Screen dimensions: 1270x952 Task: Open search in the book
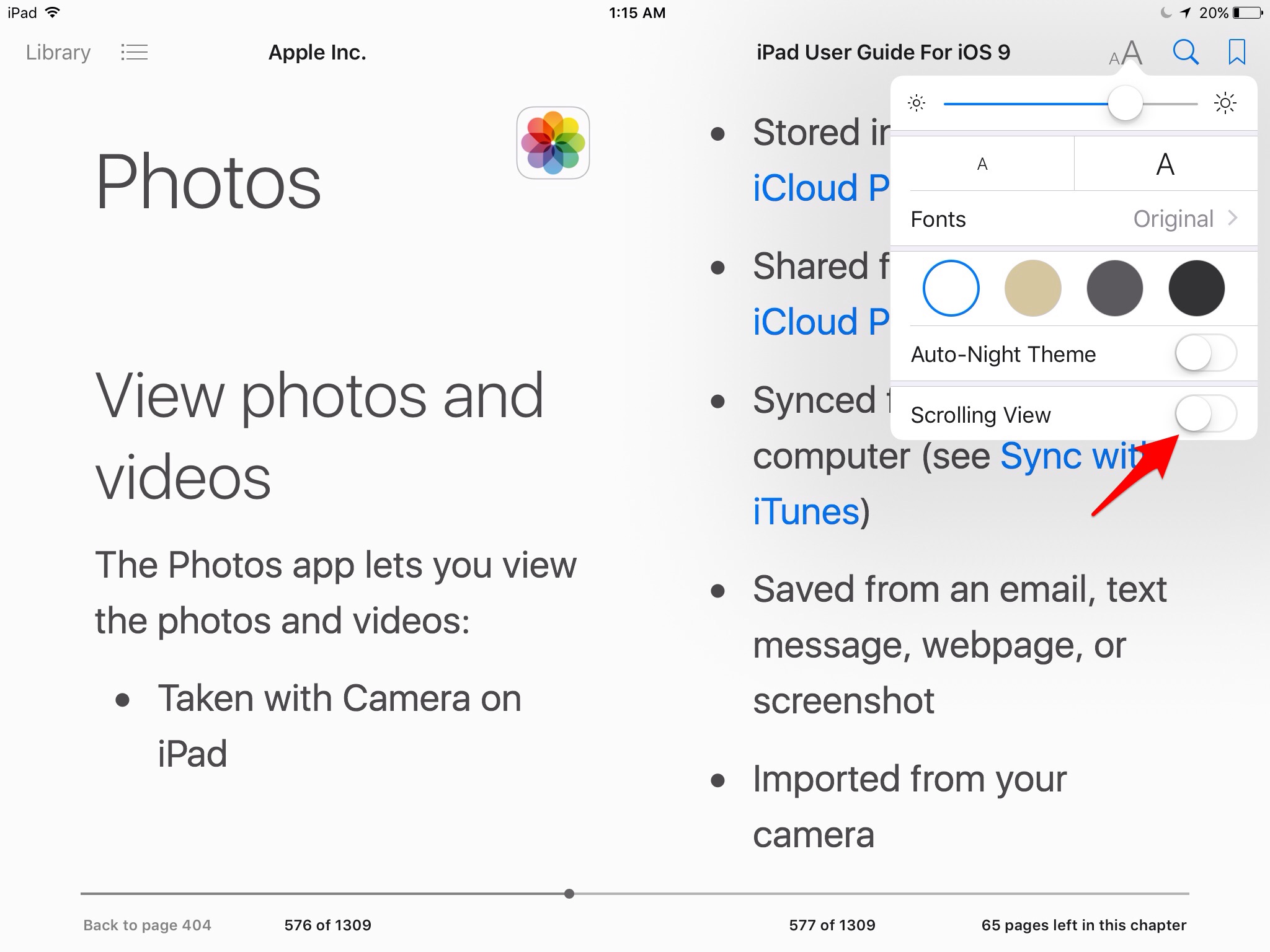(1184, 52)
